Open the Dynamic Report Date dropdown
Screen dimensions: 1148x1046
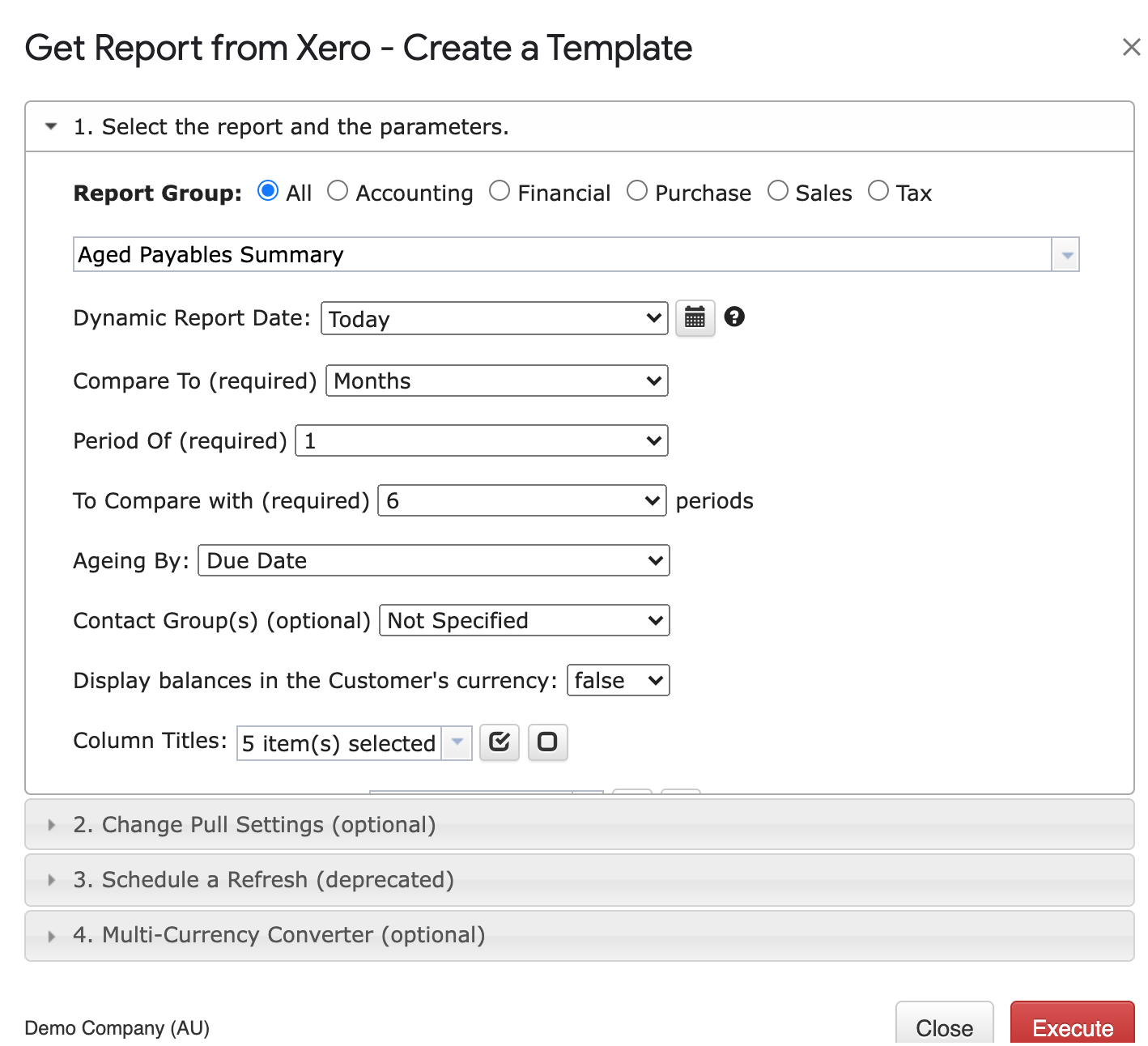[x=495, y=318]
